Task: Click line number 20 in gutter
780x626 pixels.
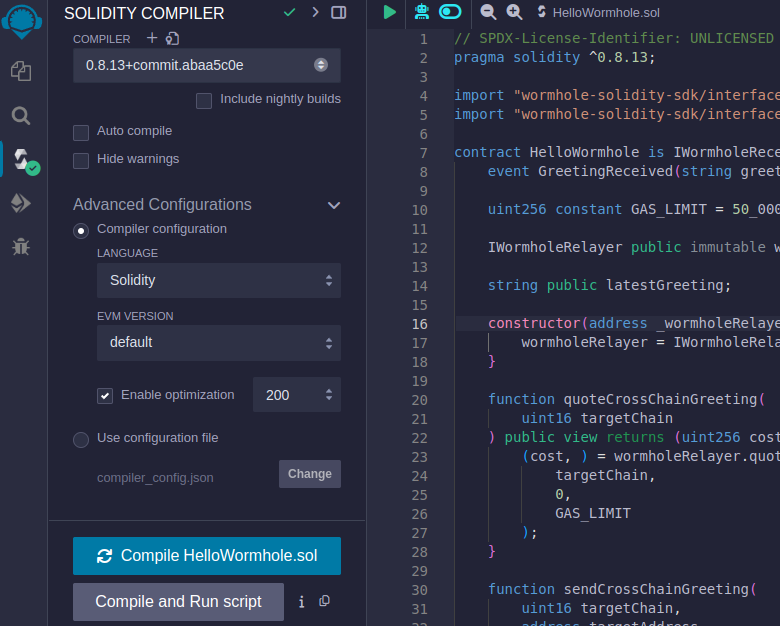Action: [419, 400]
